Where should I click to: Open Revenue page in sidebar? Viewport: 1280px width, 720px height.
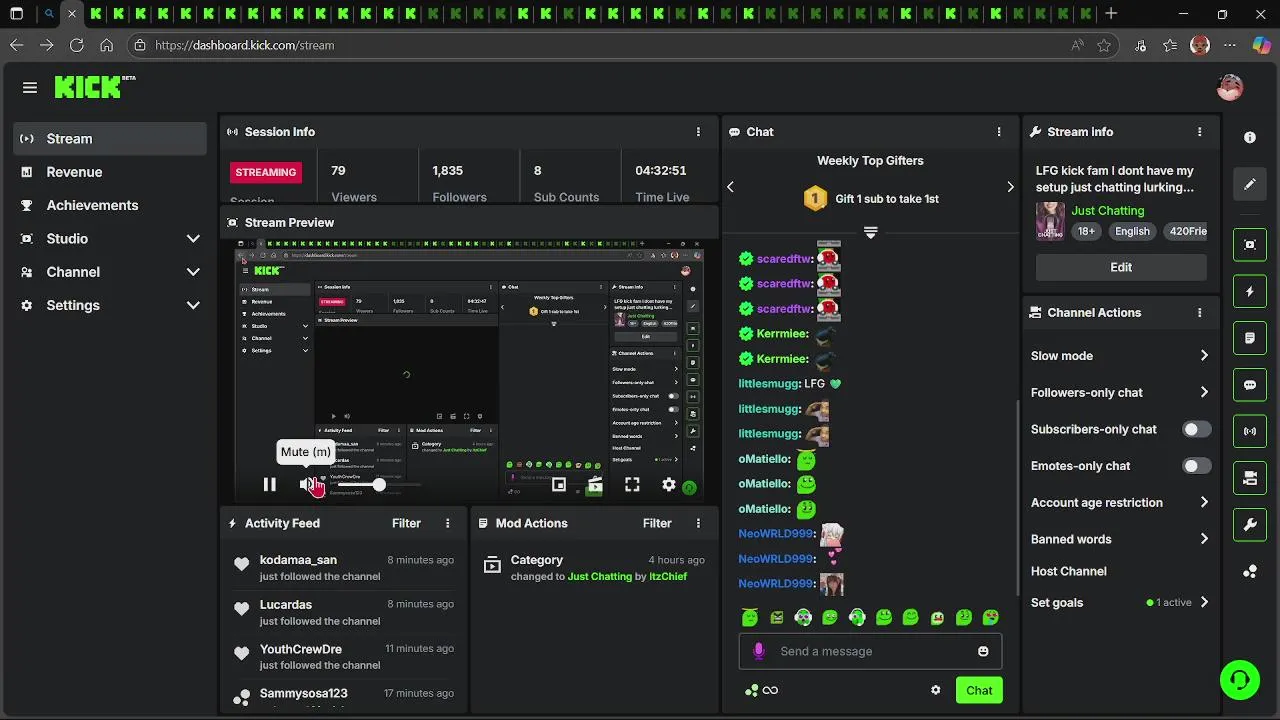coord(110,172)
